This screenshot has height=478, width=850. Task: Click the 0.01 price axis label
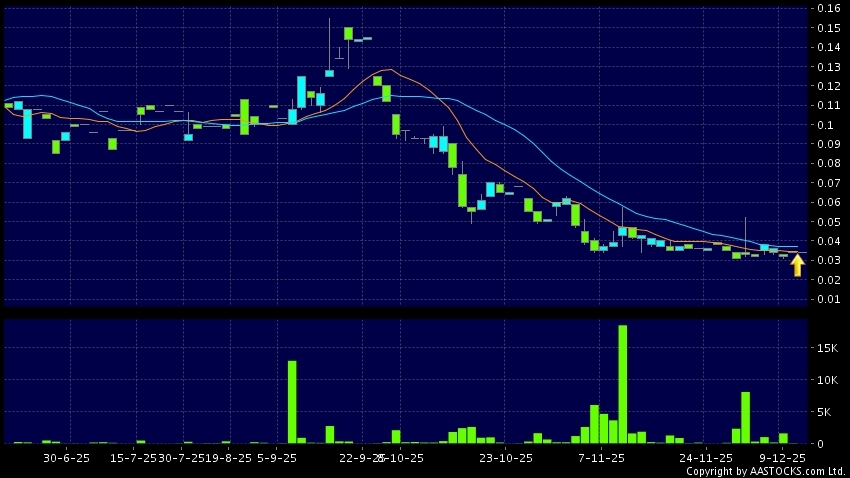click(827, 299)
